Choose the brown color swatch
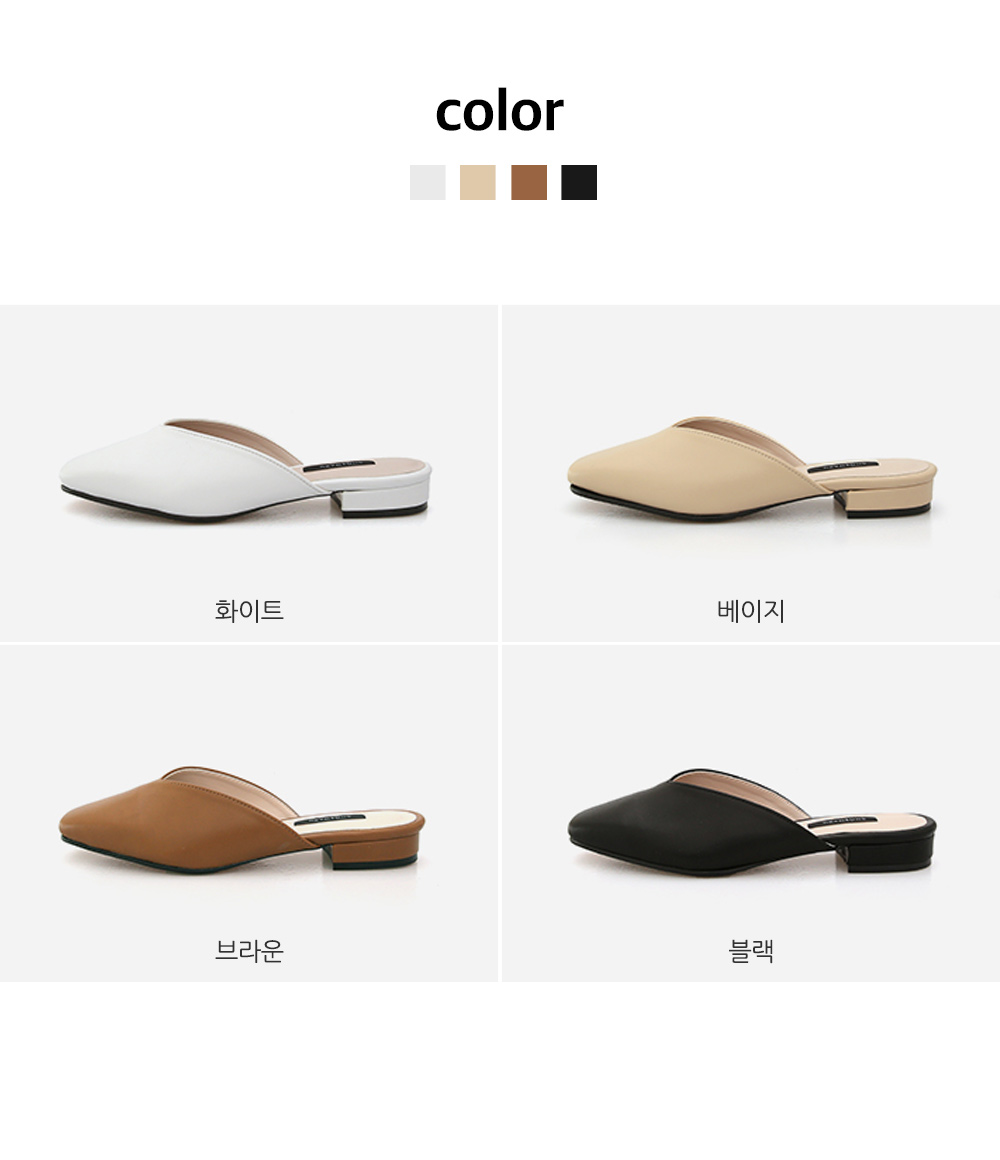 529,182
